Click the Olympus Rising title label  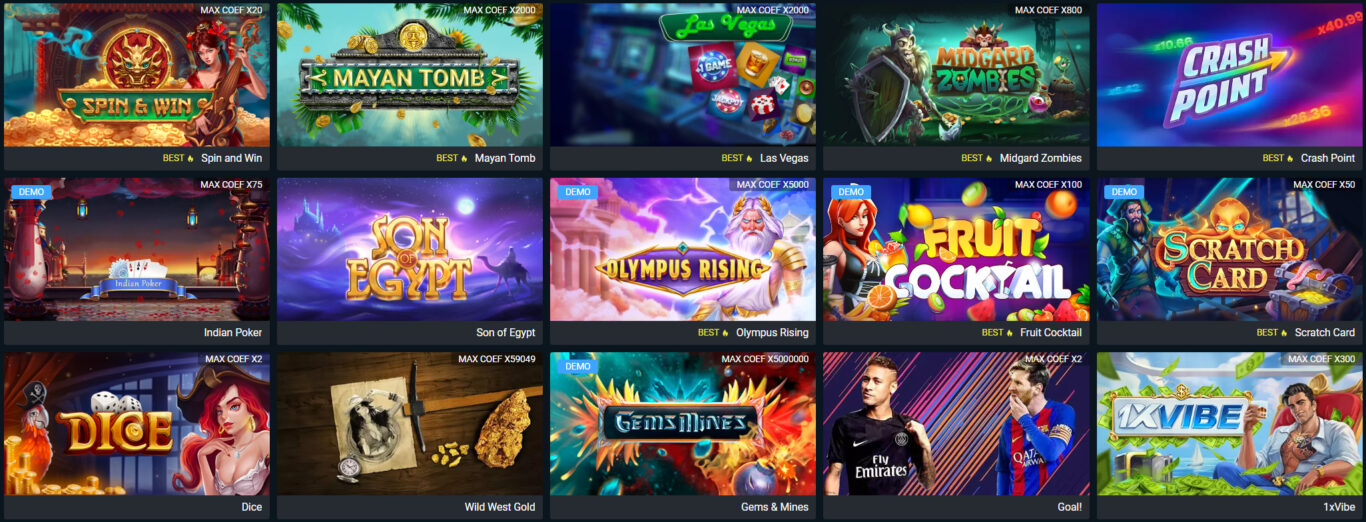[772, 333]
